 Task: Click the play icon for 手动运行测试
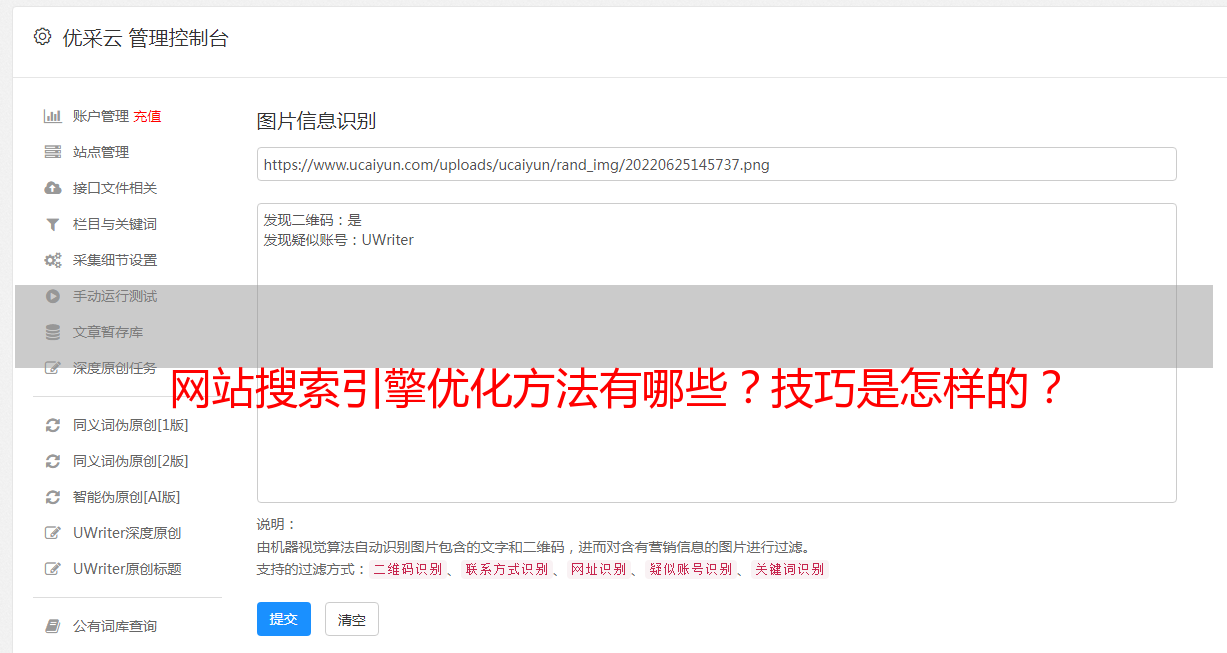53,296
